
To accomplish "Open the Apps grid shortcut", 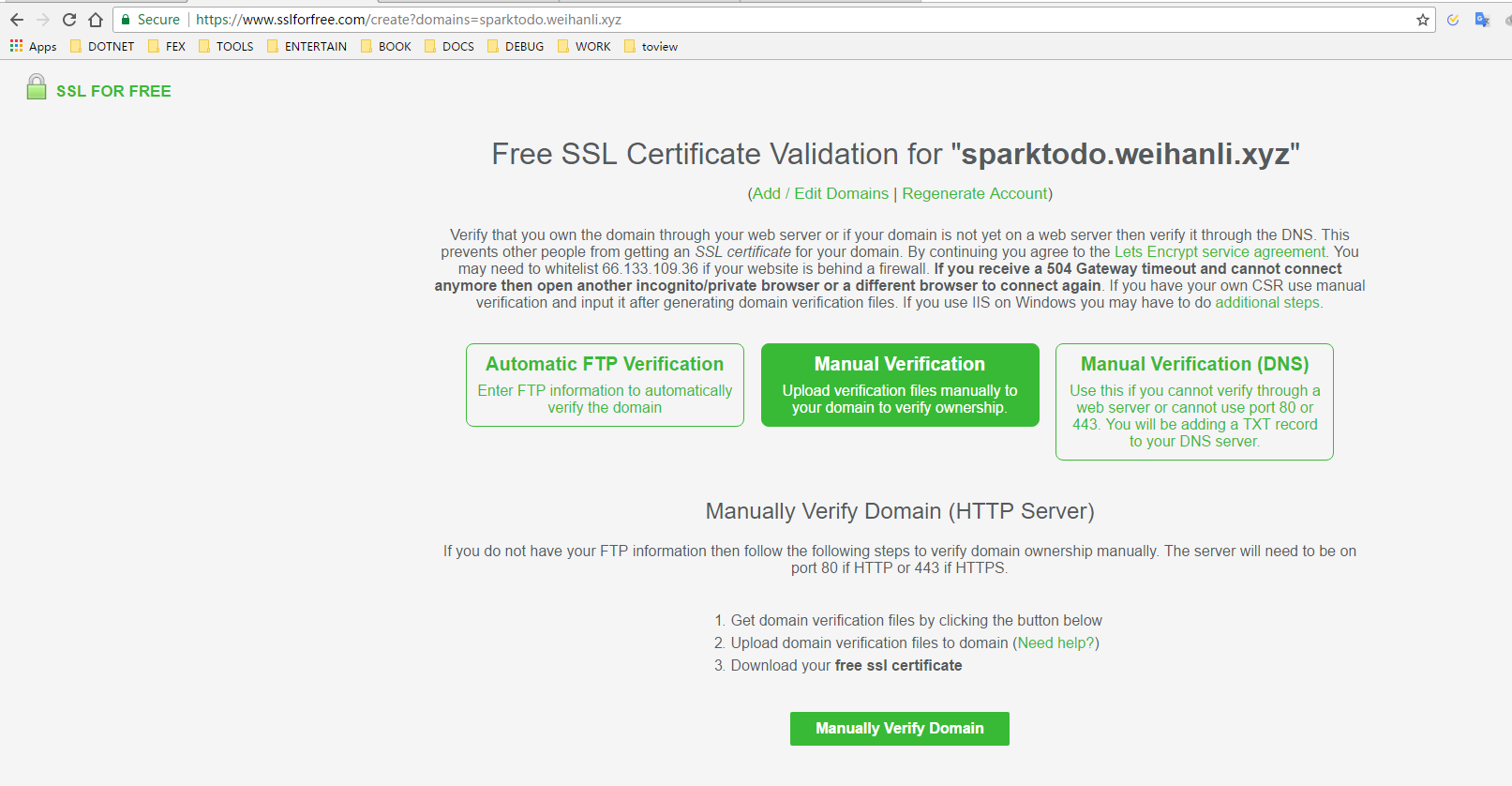I will pos(33,46).
